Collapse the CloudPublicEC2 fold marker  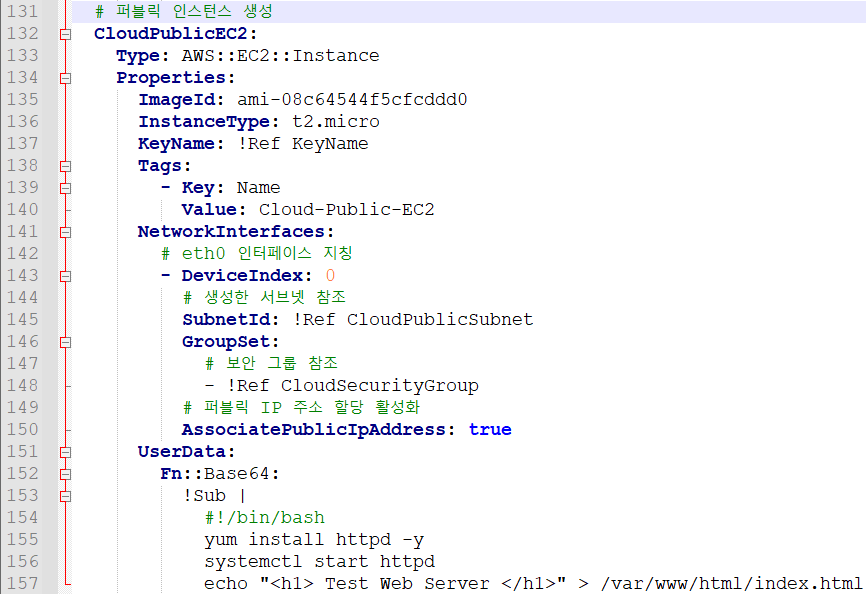pos(65,34)
